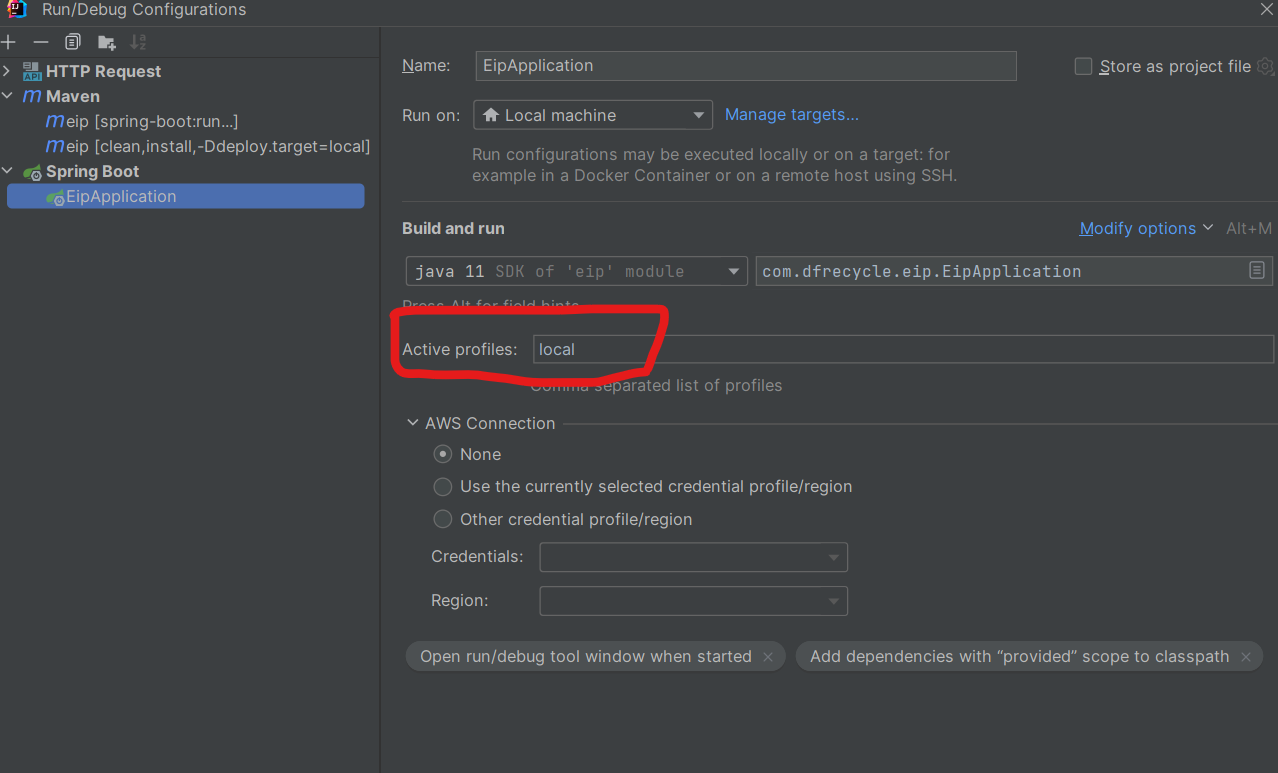Screen dimensions: 1278x773
Task: Click the copy configuration icon
Action: pos(73,42)
